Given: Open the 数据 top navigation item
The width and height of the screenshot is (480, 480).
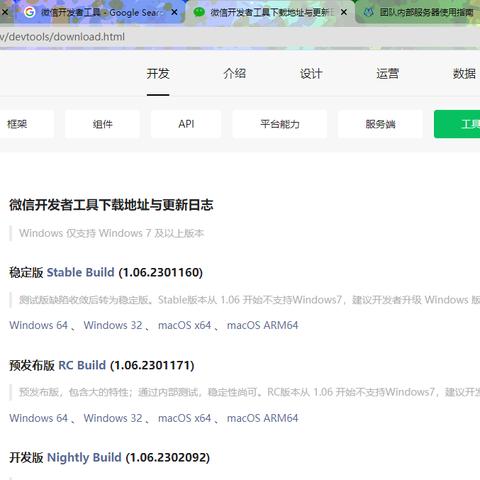Looking at the screenshot, I should pyautogui.click(x=464, y=73).
